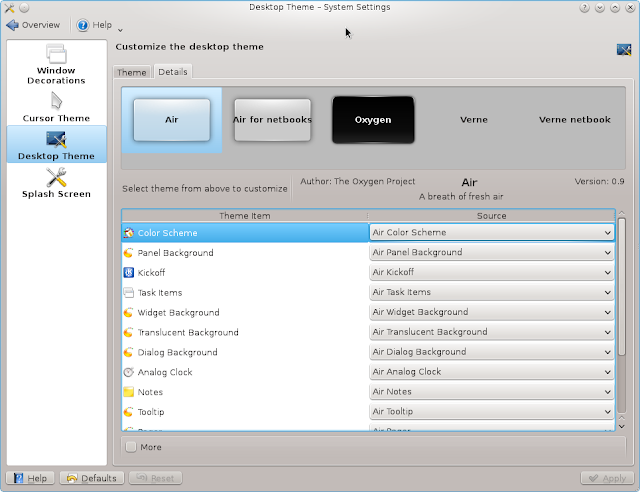Click the Theme Item column header

coord(244,216)
